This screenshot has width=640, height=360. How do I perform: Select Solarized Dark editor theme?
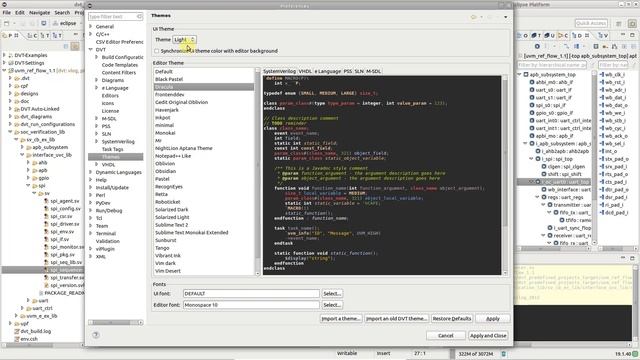(x=172, y=209)
